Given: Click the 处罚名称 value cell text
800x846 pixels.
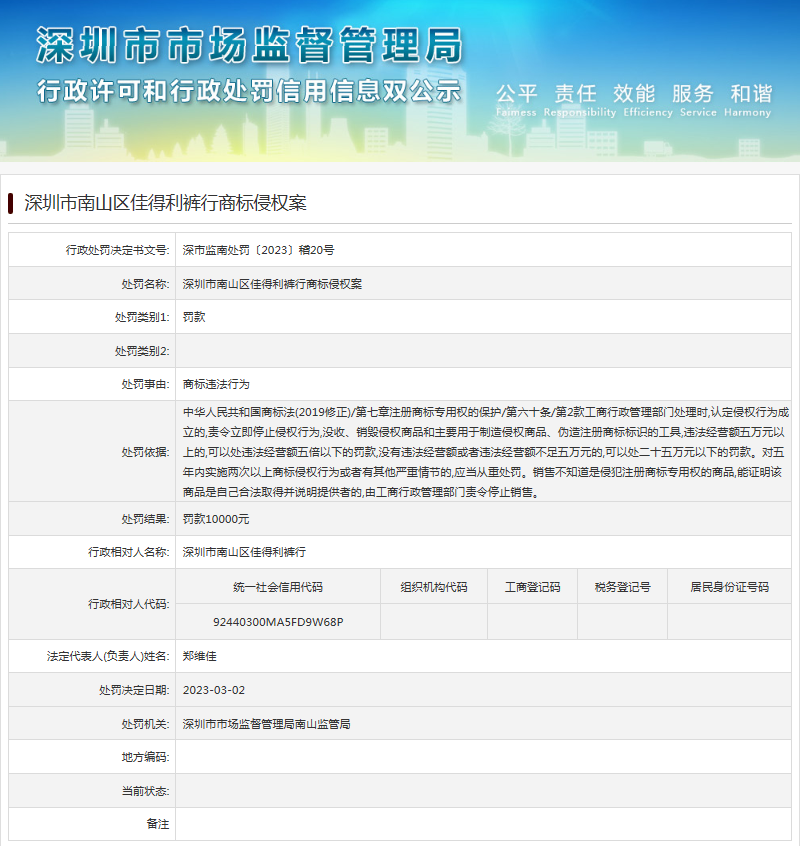Looking at the screenshot, I should coord(272,284).
